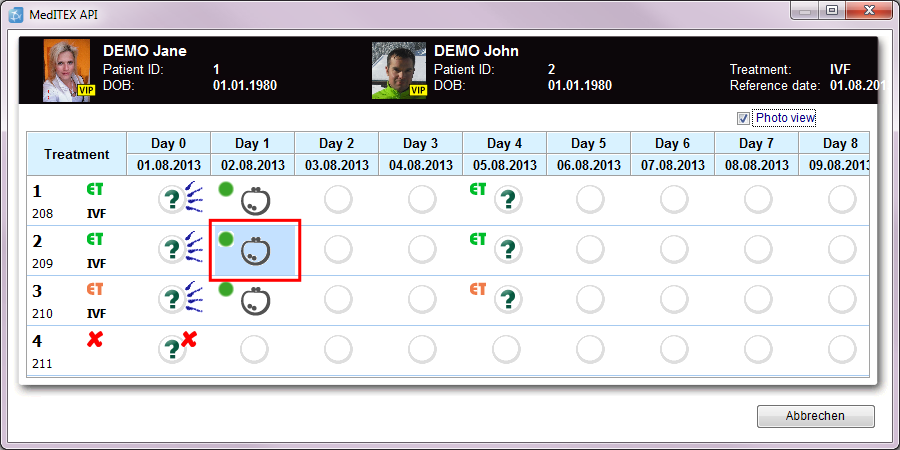Click the Abbrechen button

click(816, 416)
